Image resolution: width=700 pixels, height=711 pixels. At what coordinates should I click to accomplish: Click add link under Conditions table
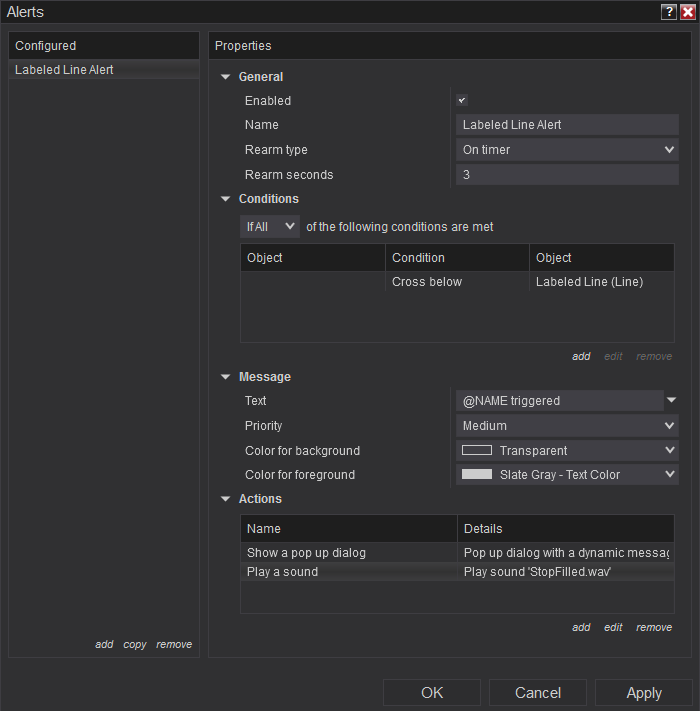pos(581,356)
